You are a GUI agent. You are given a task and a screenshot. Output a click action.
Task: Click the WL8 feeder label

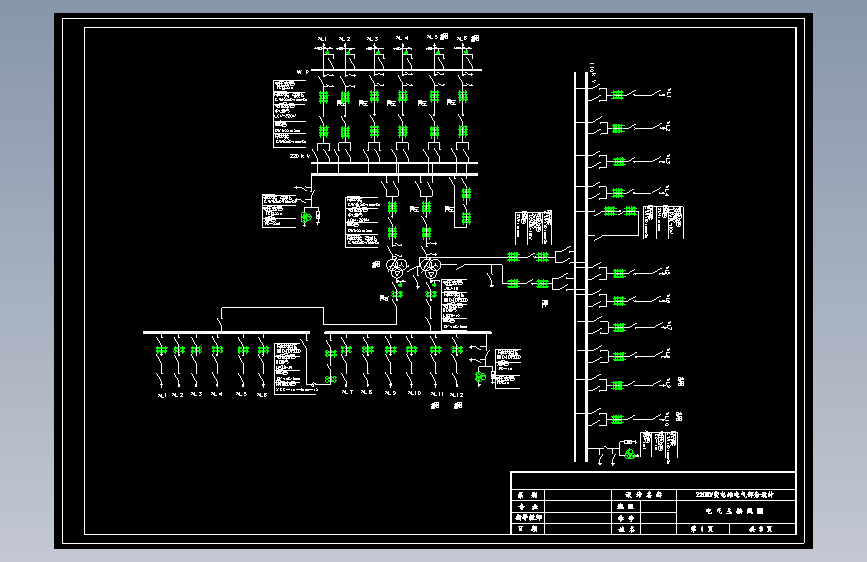point(367,392)
